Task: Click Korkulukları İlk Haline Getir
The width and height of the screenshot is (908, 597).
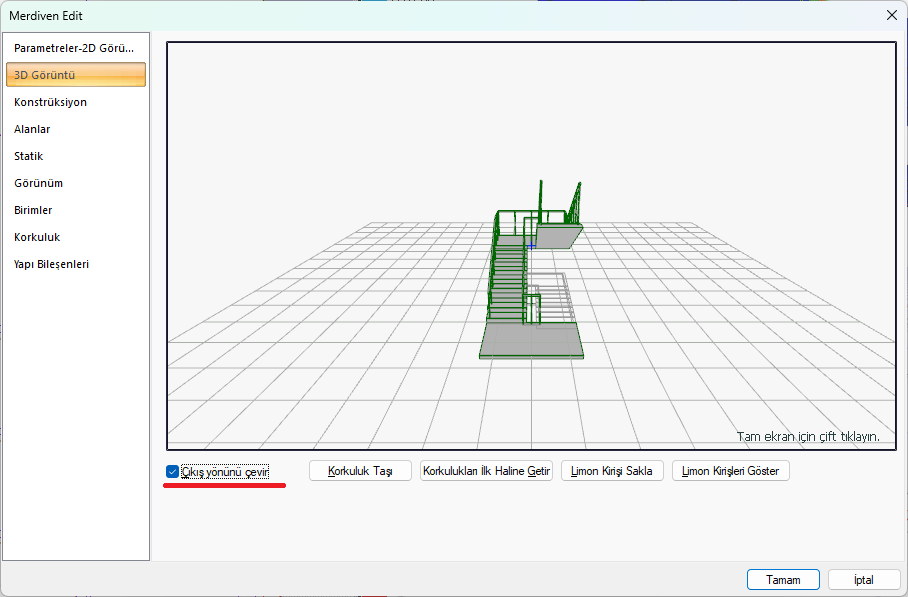Action: coord(486,471)
